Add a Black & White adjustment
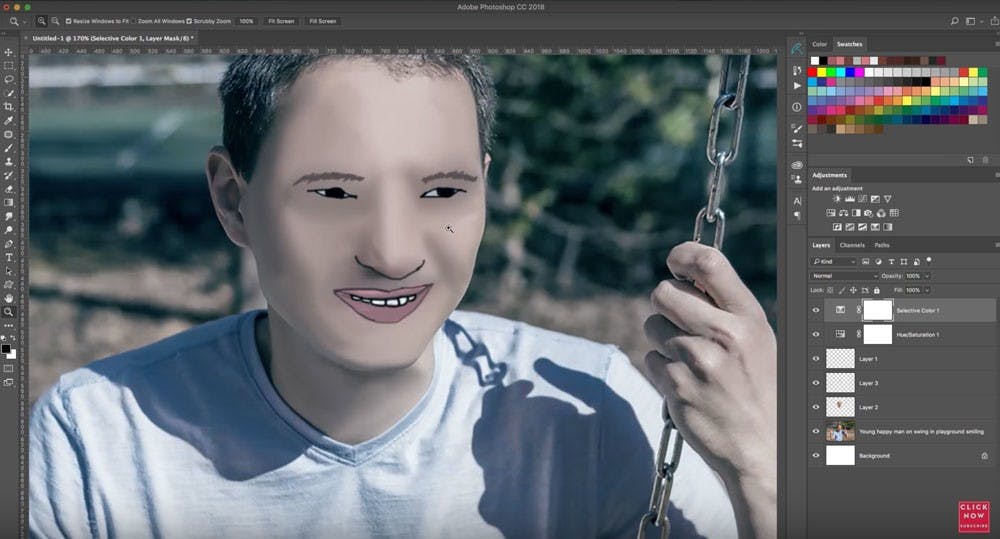 pos(856,213)
